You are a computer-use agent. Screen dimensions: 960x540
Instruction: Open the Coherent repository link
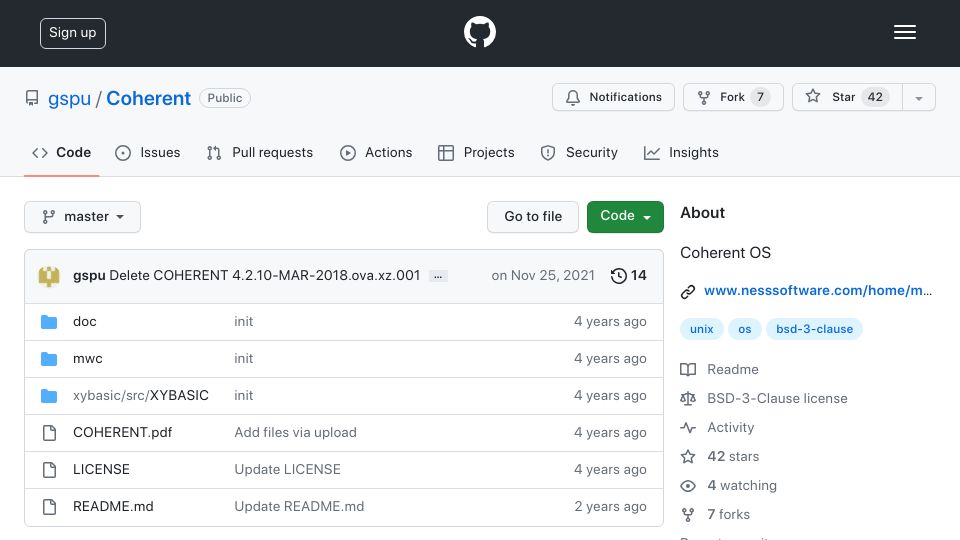(x=149, y=99)
